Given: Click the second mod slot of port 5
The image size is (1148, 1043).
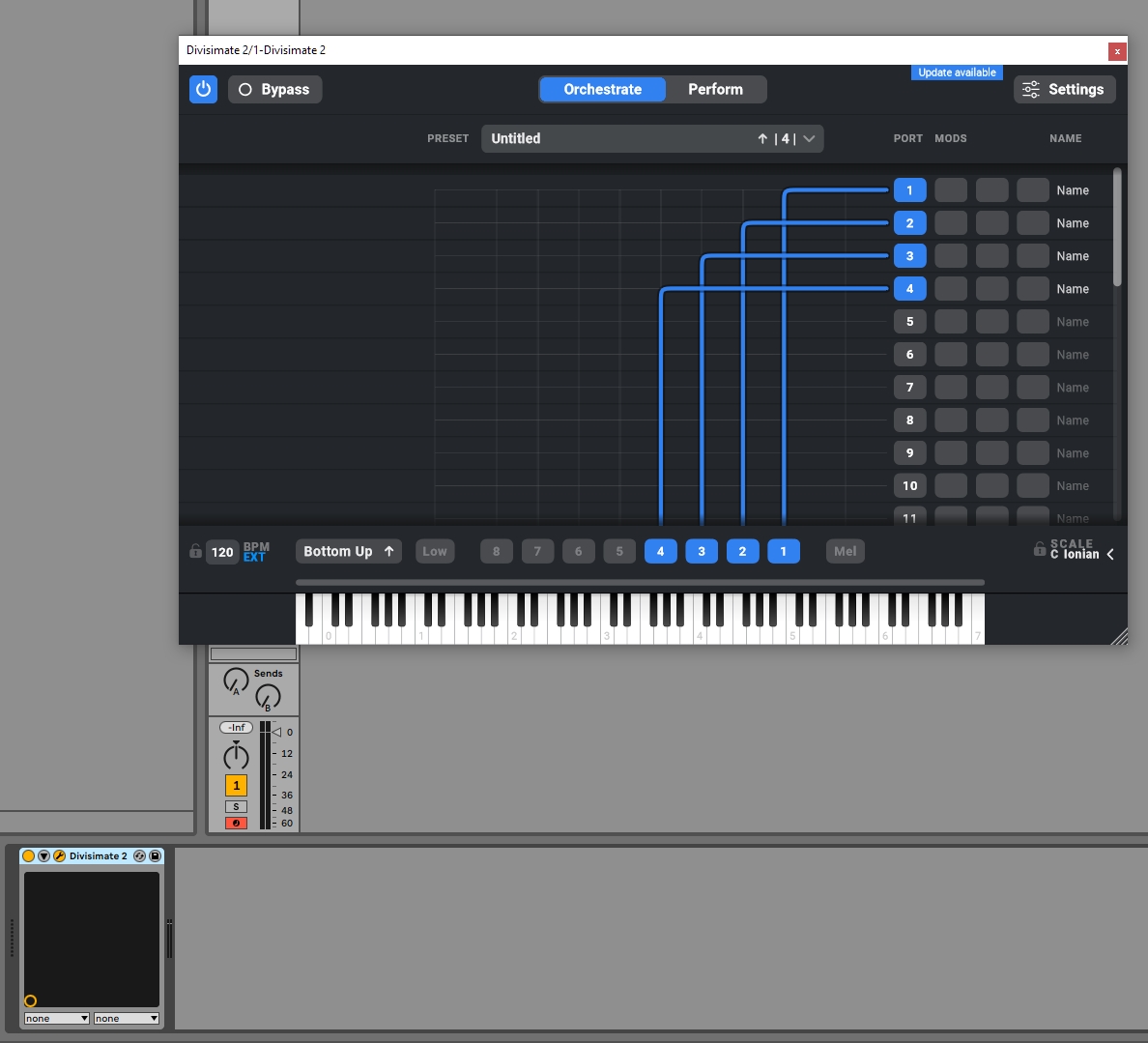Looking at the screenshot, I should (991, 322).
